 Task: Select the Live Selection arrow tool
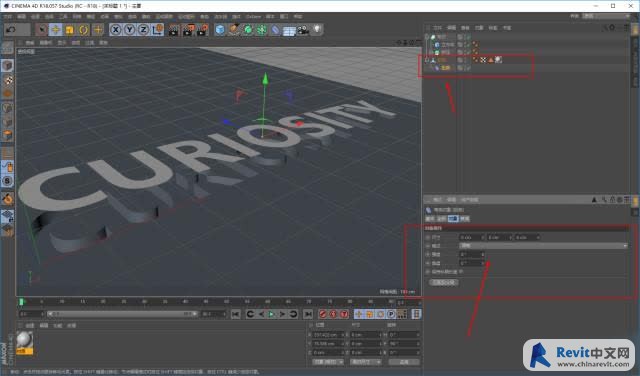pyautogui.click(x=41, y=30)
